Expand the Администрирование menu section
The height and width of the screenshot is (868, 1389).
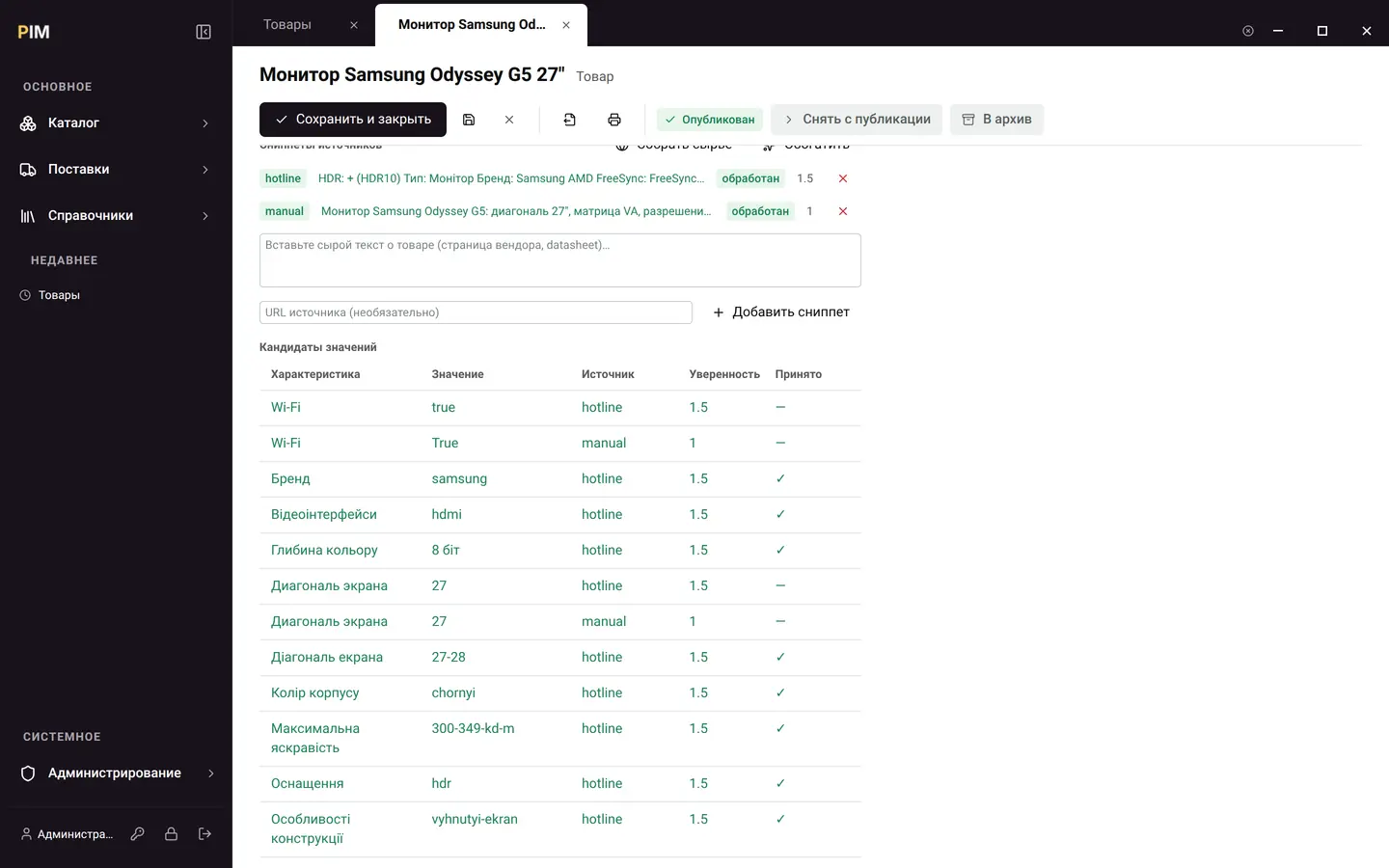[x=116, y=773]
